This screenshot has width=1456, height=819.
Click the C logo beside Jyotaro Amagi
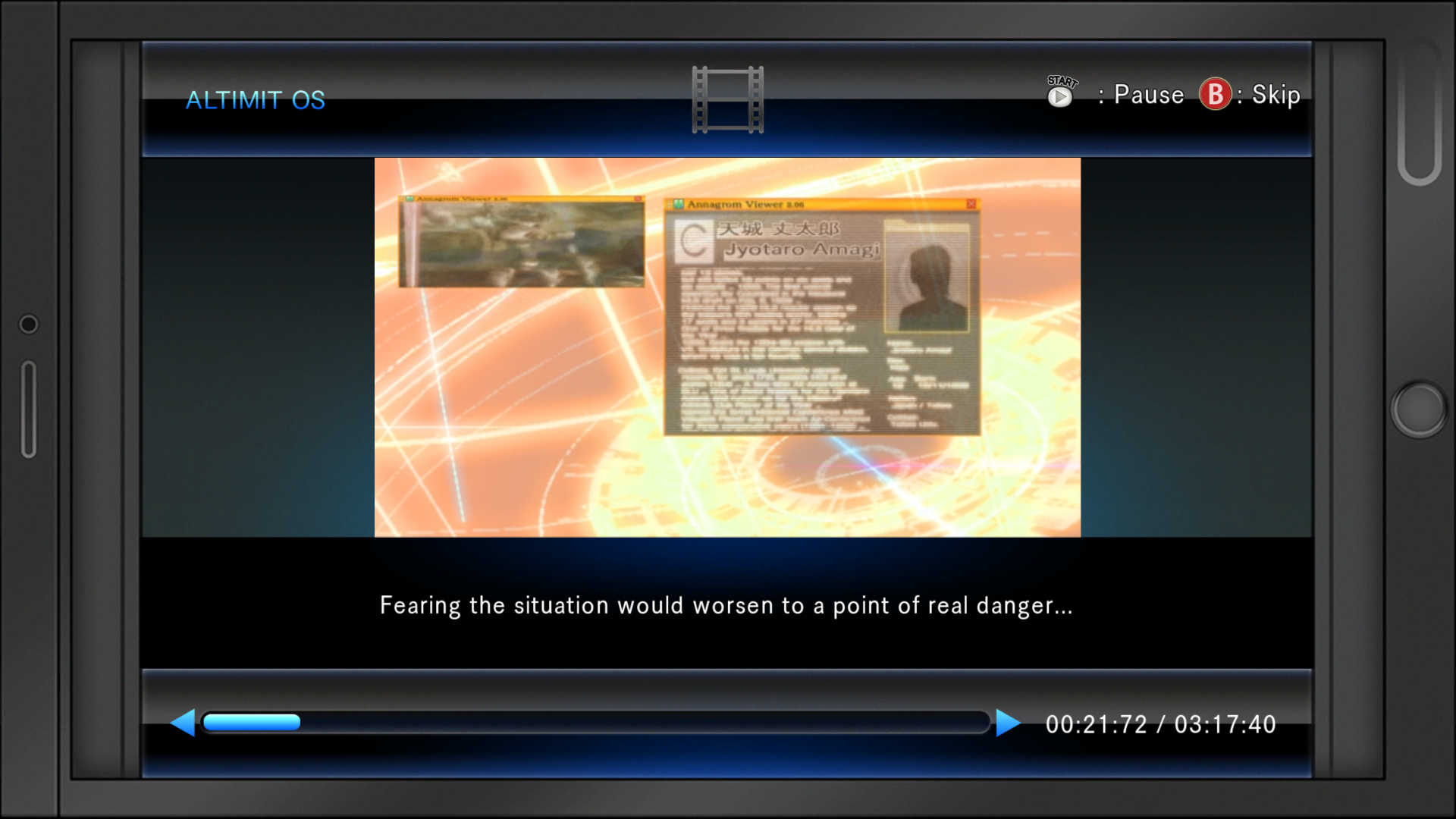pos(693,241)
